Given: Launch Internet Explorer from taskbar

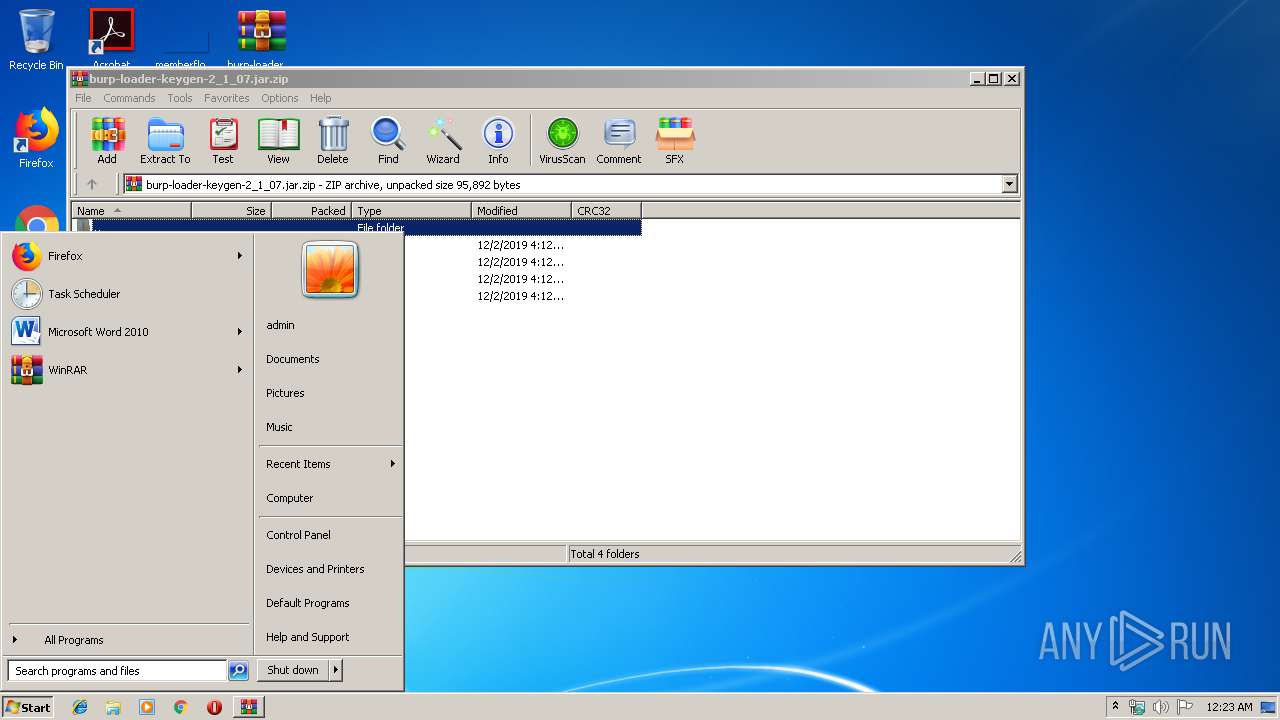Looking at the screenshot, I should tap(80, 707).
